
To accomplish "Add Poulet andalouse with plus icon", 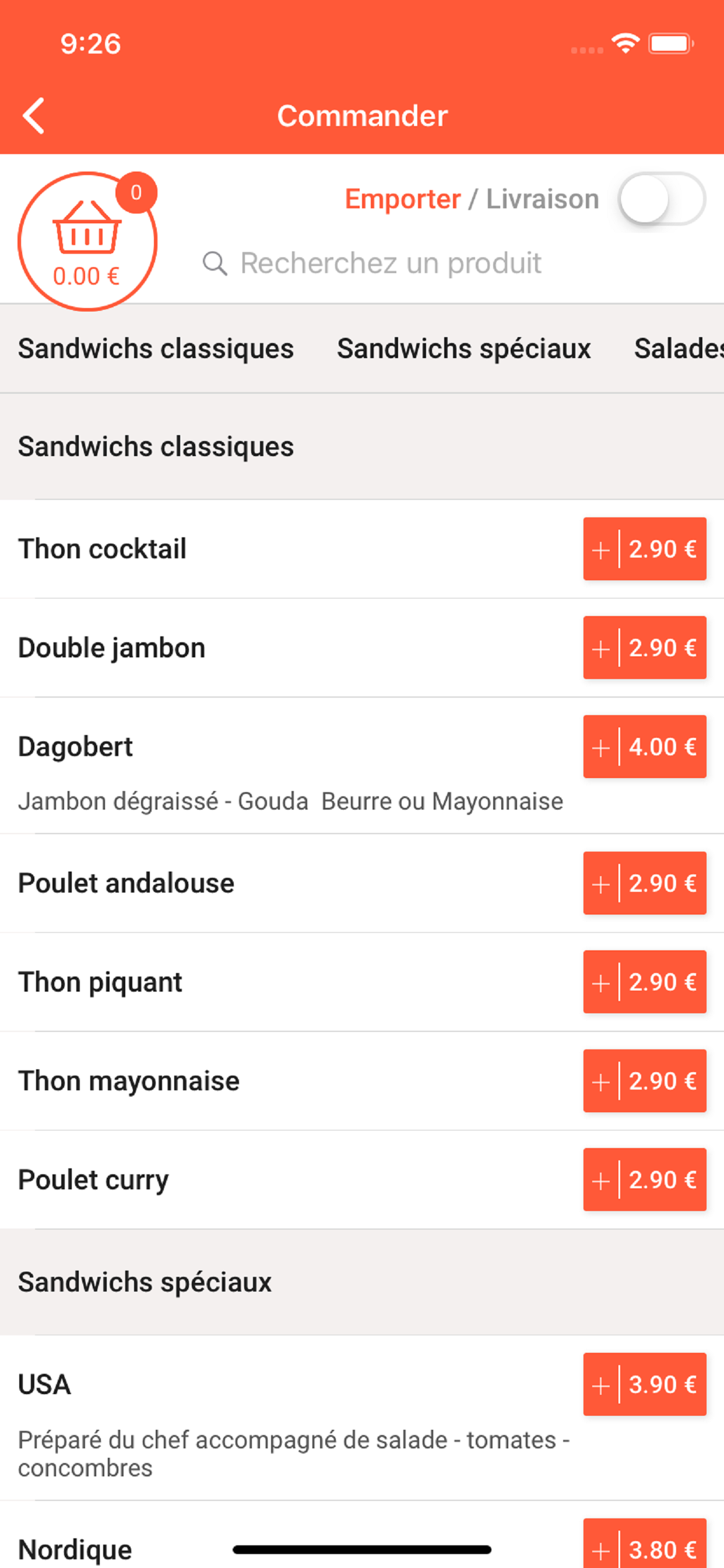I will click(600, 883).
